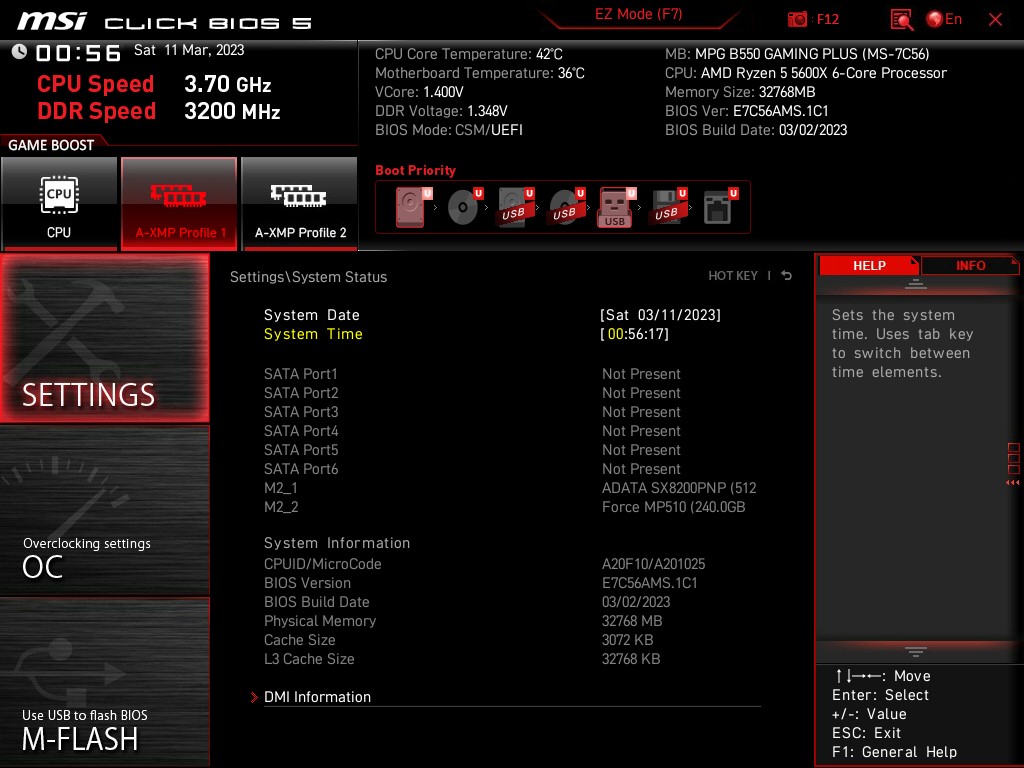Switch to the HELP tab
Screen dimensions: 1024x768
click(x=869, y=265)
